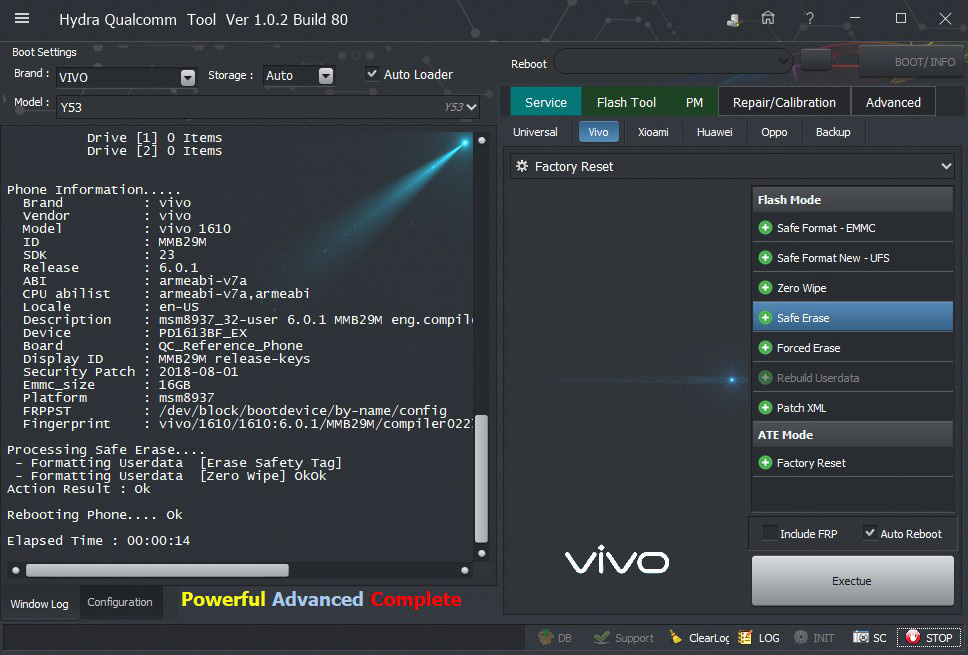Click the DB database icon

(x=545, y=637)
